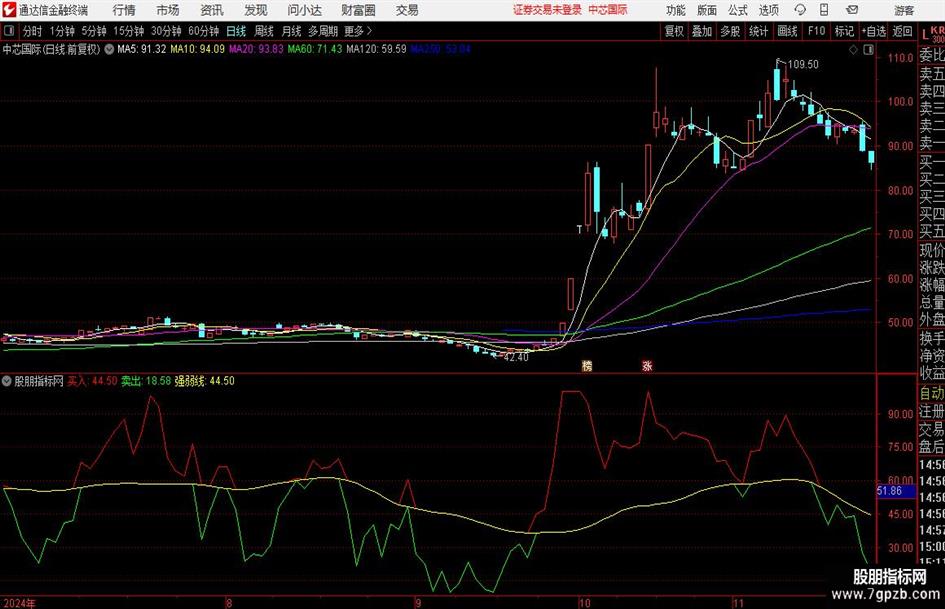Add stock via +自选 button
The image size is (945, 609).
(x=873, y=31)
